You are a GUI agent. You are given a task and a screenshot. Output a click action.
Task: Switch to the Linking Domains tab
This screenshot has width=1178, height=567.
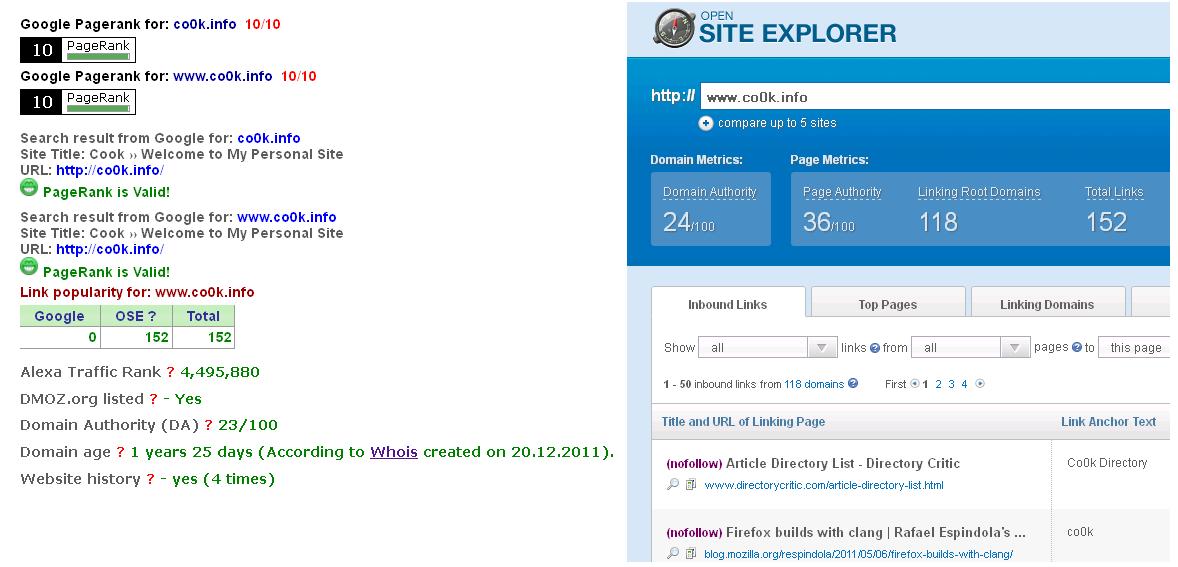pyautogui.click(x=1047, y=304)
